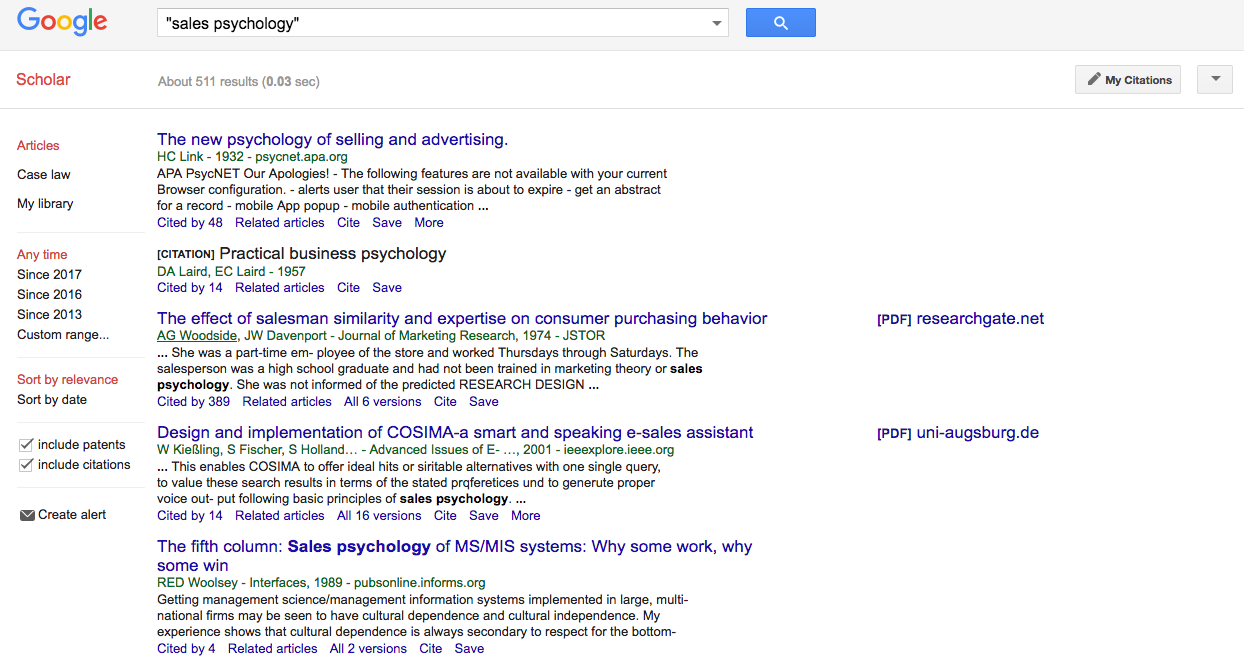Click HC Link - 1932 - psycnet.apa.org text

[252, 157]
